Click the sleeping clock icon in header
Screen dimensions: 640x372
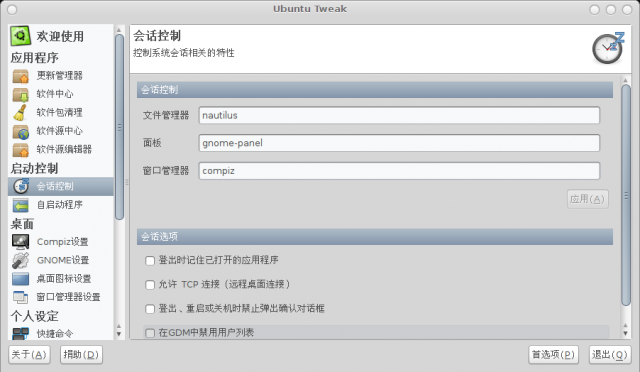[x=609, y=48]
